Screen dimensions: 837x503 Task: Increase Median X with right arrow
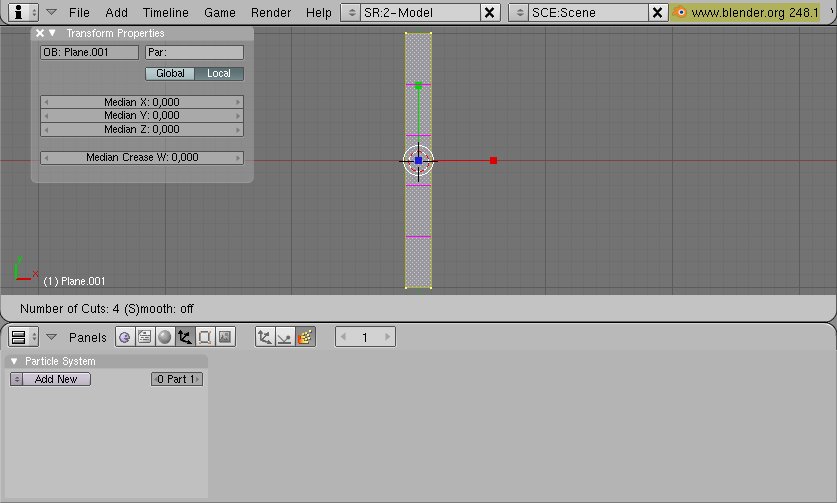click(x=238, y=102)
